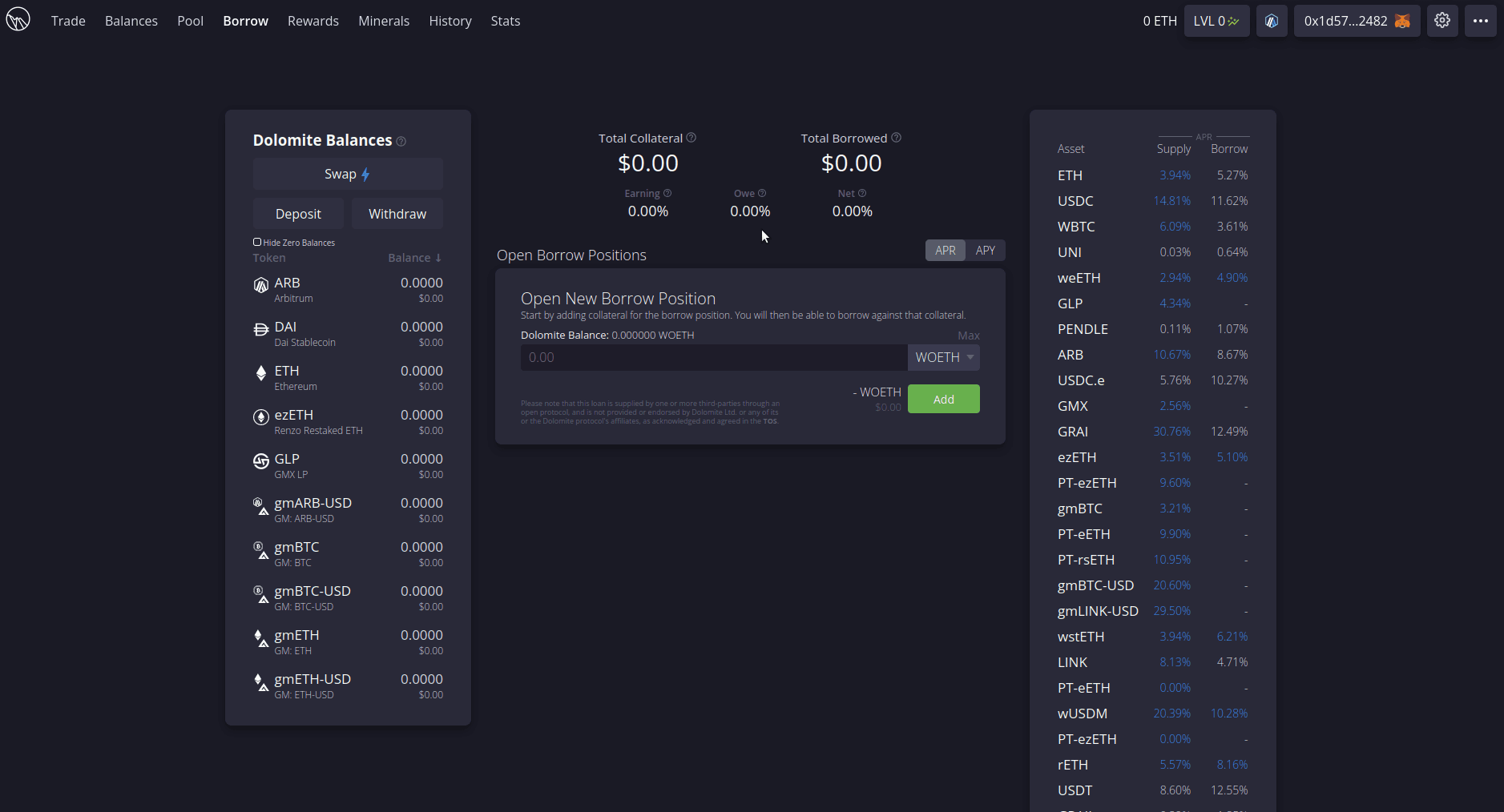
Task: Click the Net info icon
Action: pyautogui.click(x=862, y=193)
